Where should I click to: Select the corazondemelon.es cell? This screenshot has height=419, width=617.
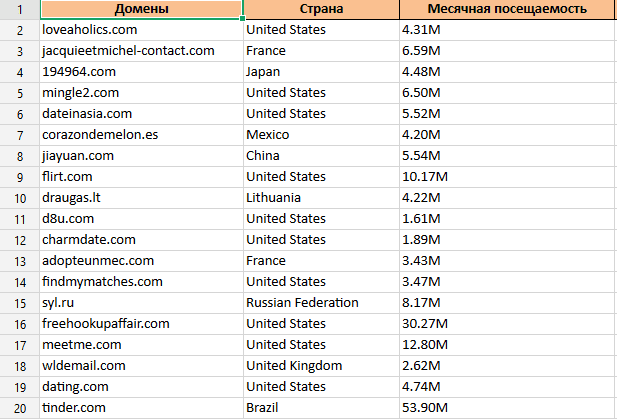pyautogui.click(x=141, y=135)
